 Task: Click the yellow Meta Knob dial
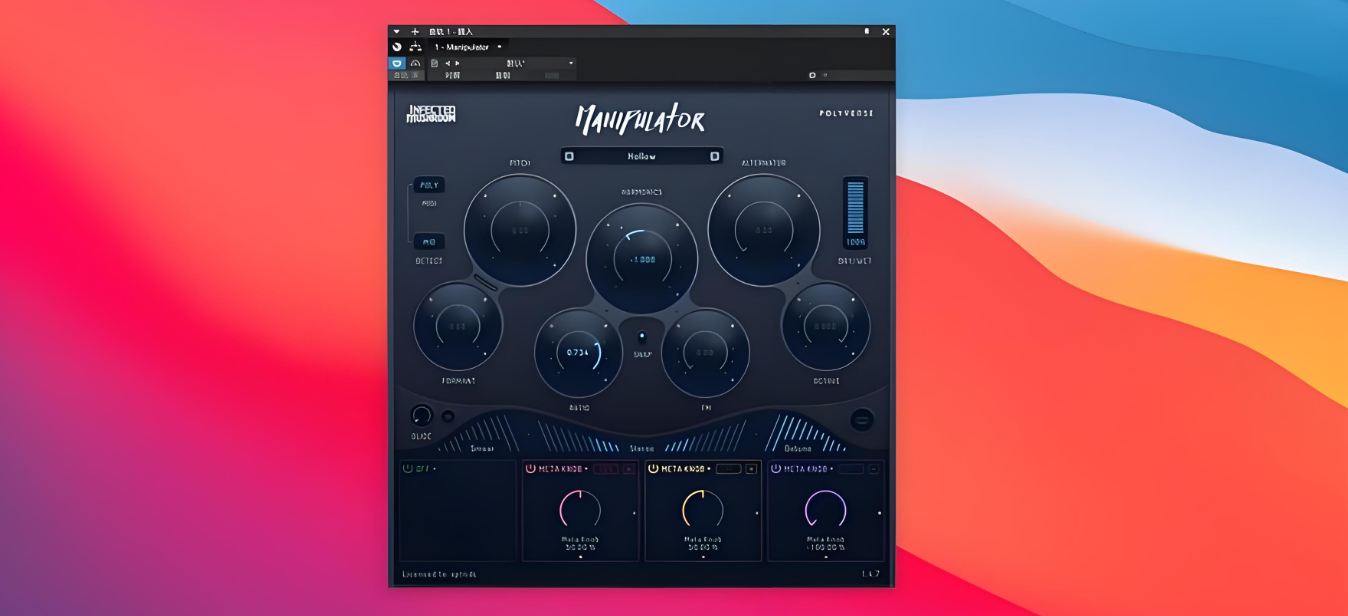[x=702, y=509]
